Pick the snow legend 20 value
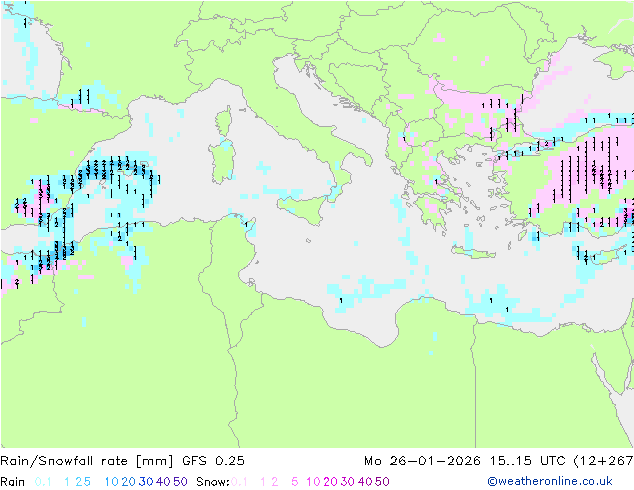634x490 pixels. point(330,482)
